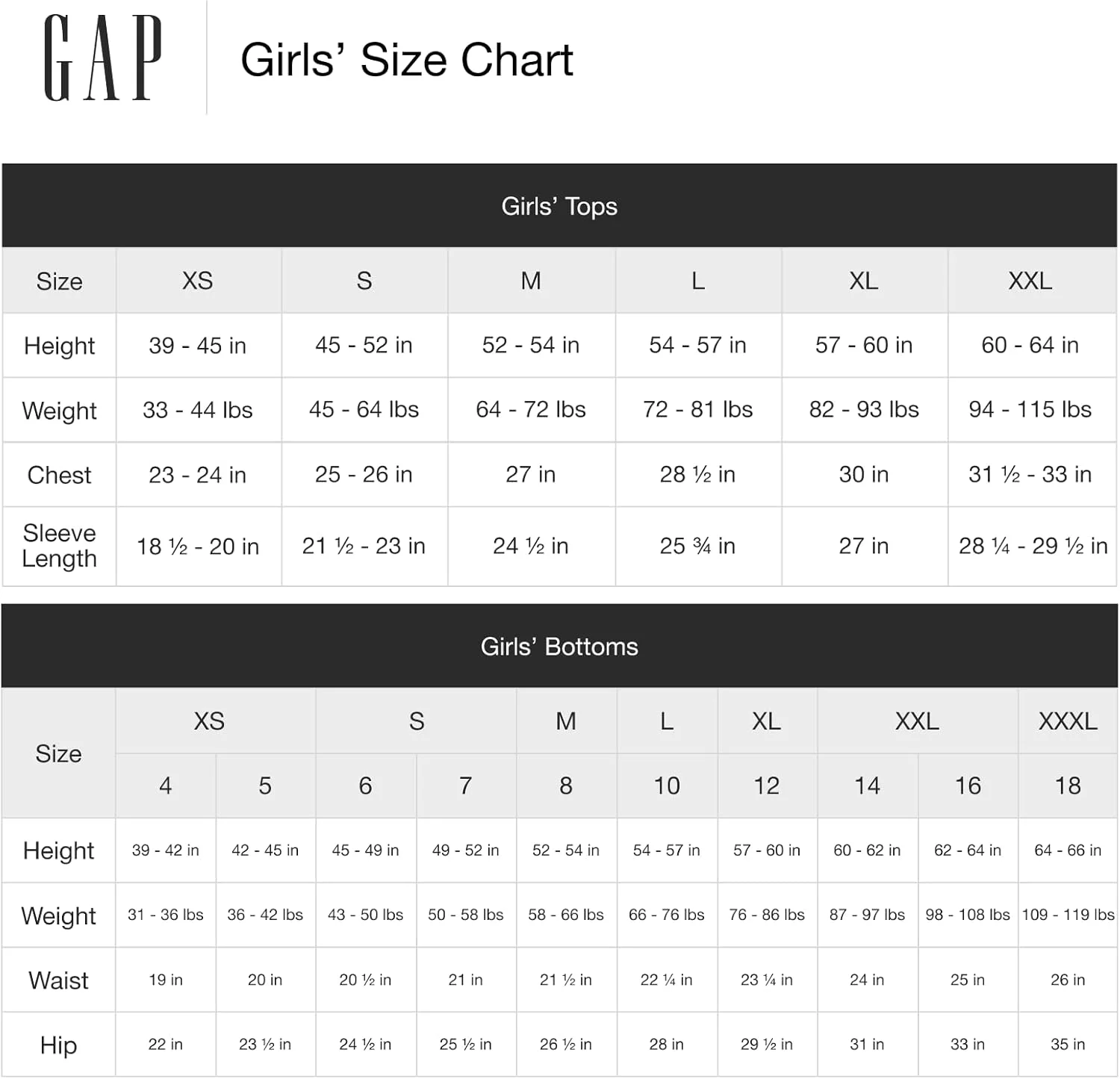The height and width of the screenshot is (1079, 1120).
Task: Select the Girls' Tops header bar
Action: click(x=559, y=206)
